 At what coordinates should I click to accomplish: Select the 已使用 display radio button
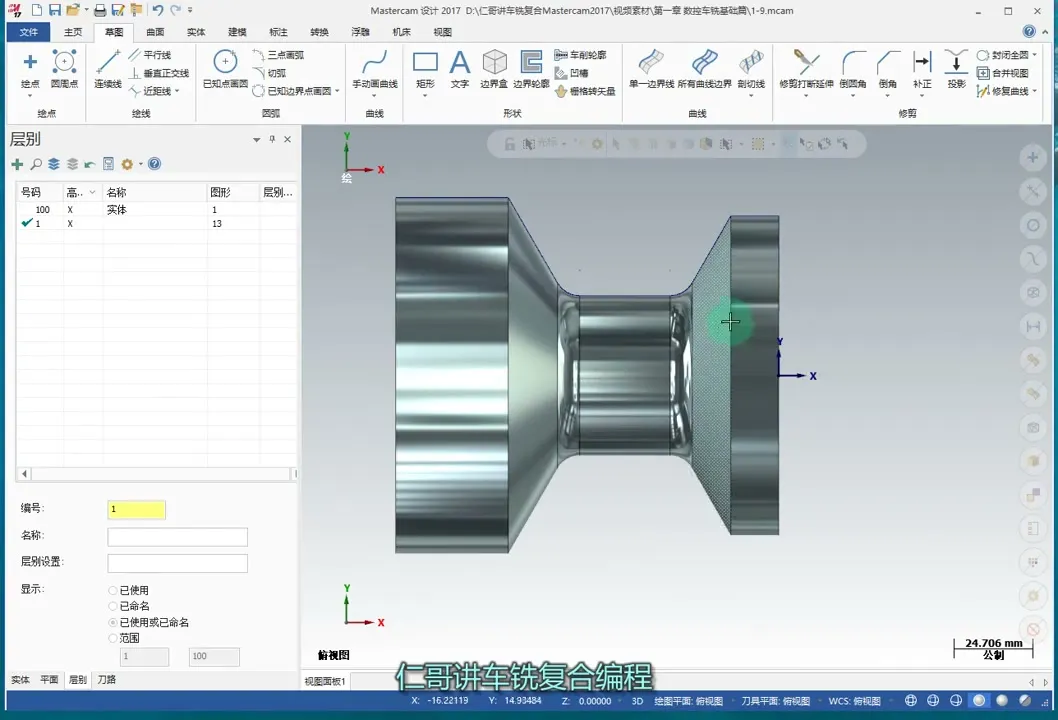tap(113, 591)
